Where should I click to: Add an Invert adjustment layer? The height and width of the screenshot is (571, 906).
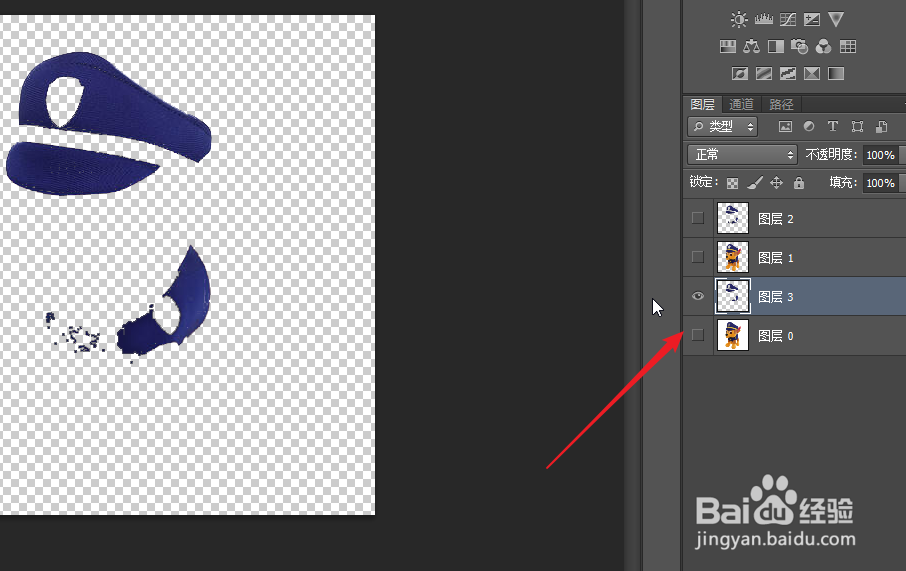click(x=740, y=73)
